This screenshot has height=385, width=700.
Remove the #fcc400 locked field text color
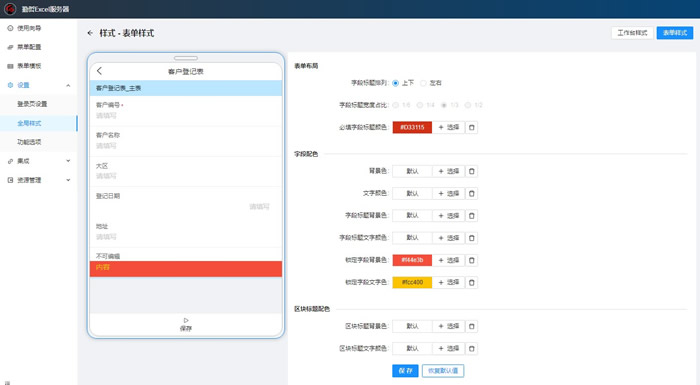point(471,282)
